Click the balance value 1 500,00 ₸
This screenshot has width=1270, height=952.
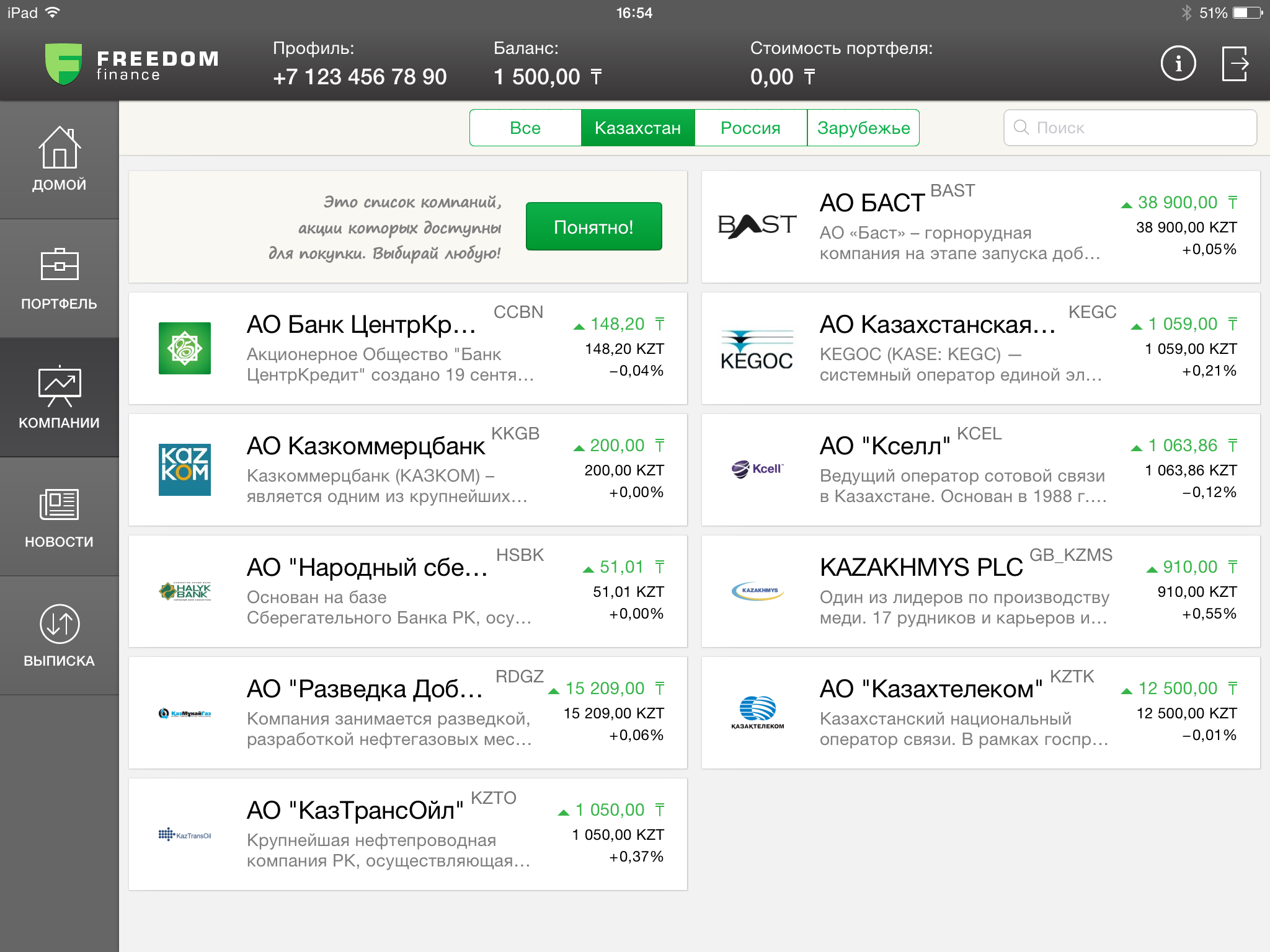tap(548, 77)
